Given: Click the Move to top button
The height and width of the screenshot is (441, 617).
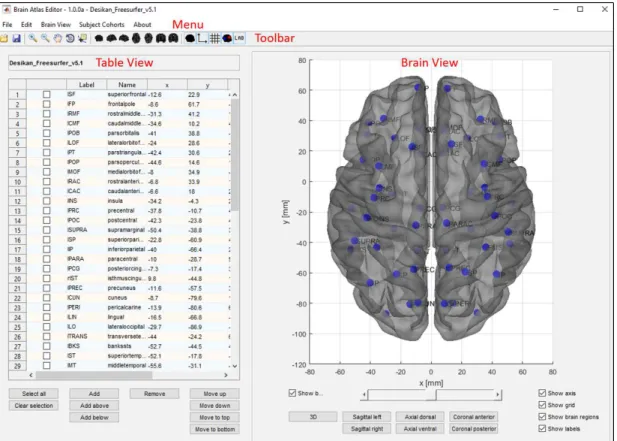Looking at the screenshot, I should [x=214, y=417].
